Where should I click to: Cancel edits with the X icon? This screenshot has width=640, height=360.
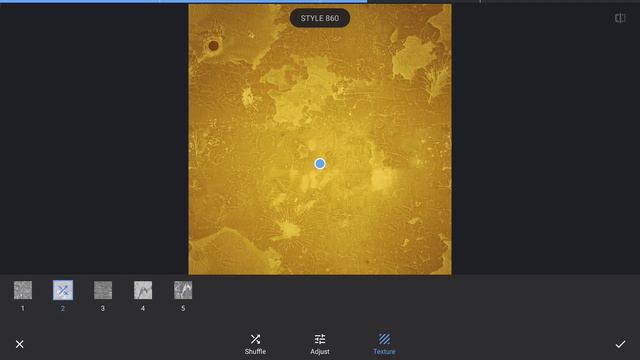pos(20,344)
